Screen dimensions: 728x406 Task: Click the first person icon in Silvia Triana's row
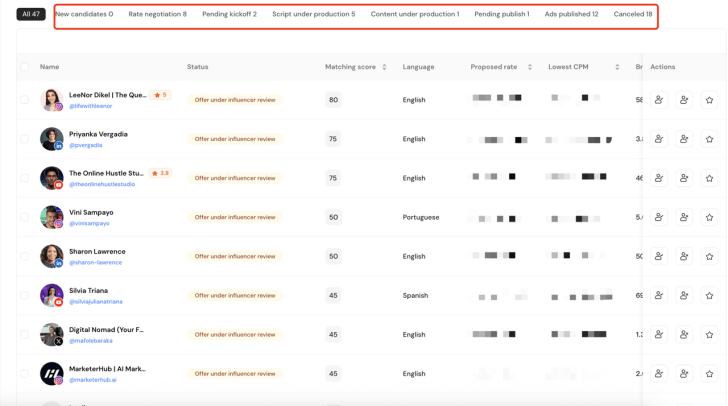[x=659, y=296]
